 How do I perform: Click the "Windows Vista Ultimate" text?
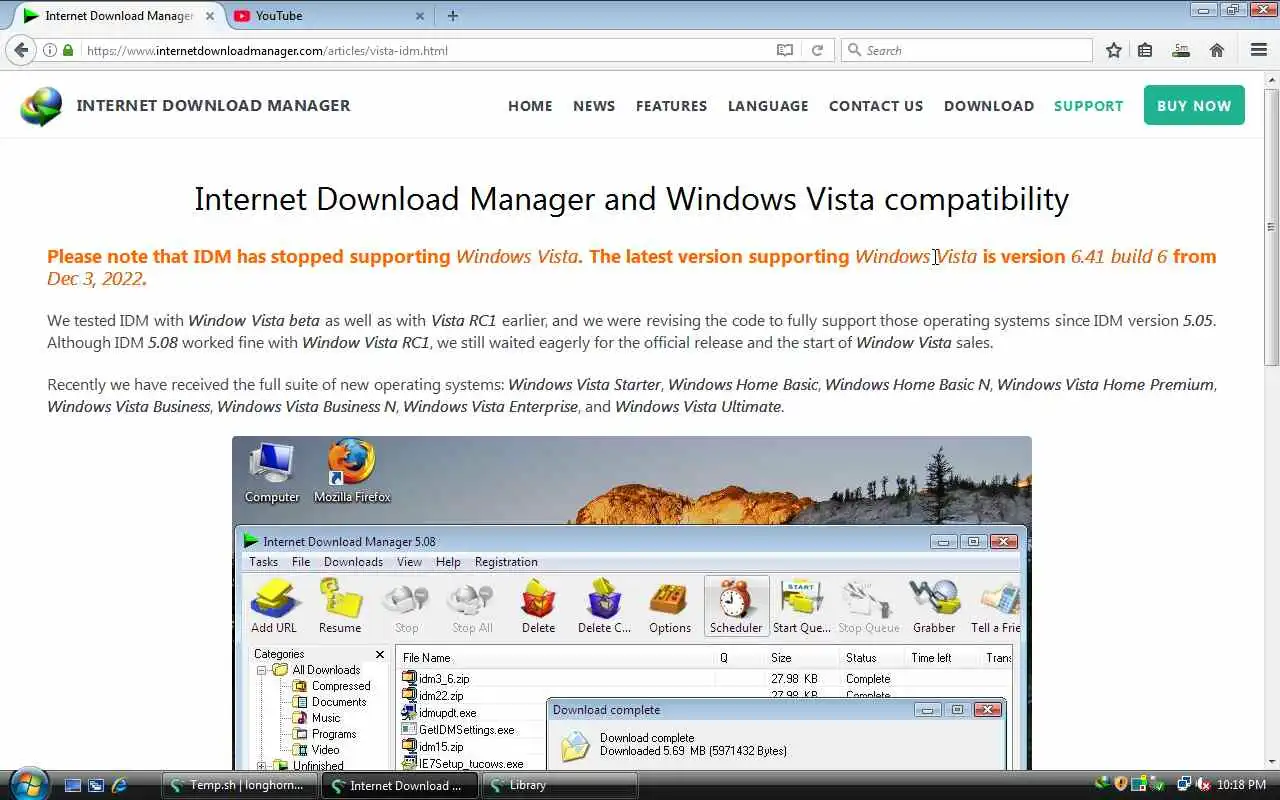(x=697, y=407)
